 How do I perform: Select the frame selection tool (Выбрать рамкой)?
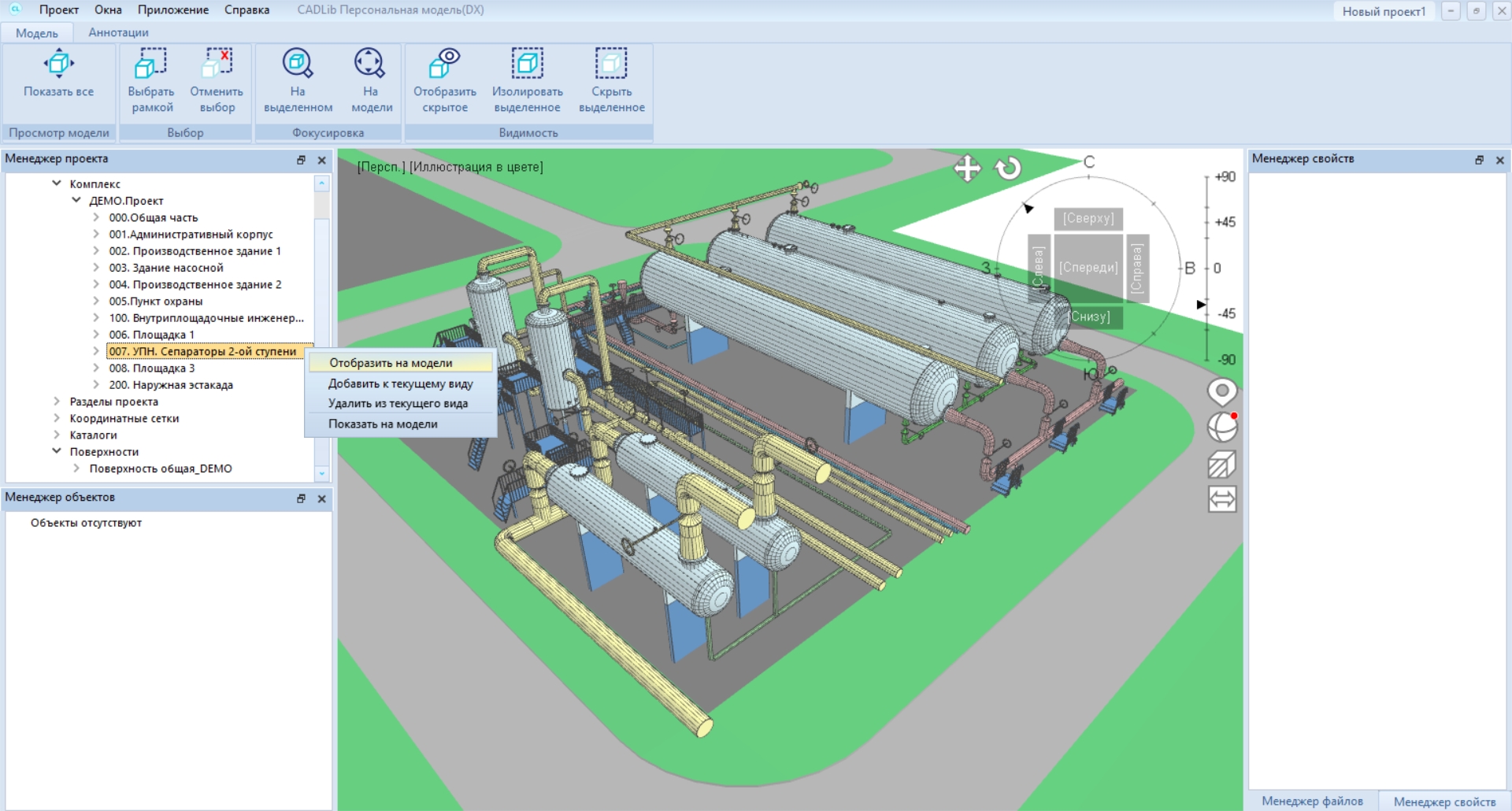[x=150, y=64]
